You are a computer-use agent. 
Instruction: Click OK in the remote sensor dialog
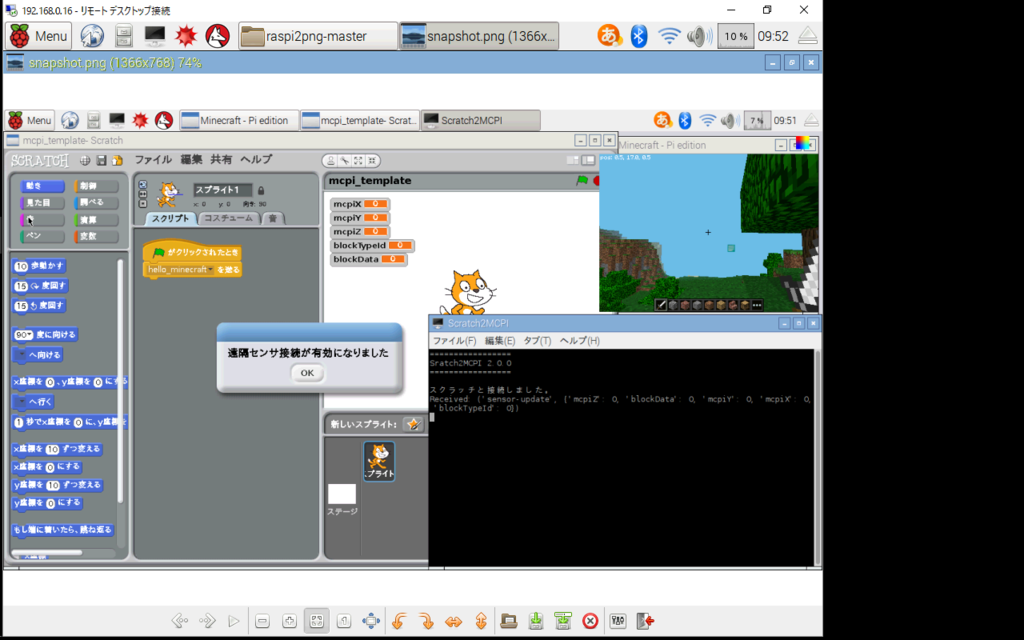[x=307, y=373]
